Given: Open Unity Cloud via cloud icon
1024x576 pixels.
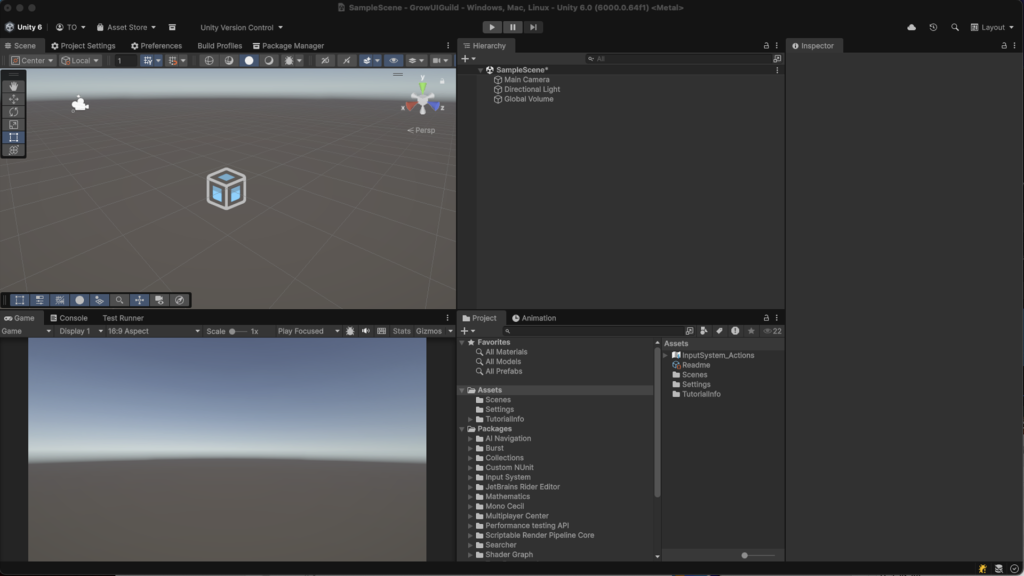Looking at the screenshot, I should tap(911, 27).
